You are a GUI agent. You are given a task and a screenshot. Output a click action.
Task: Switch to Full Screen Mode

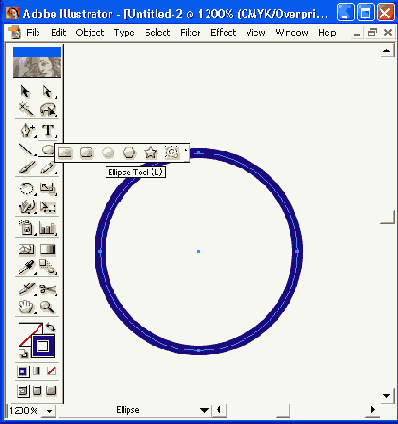(51, 390)
